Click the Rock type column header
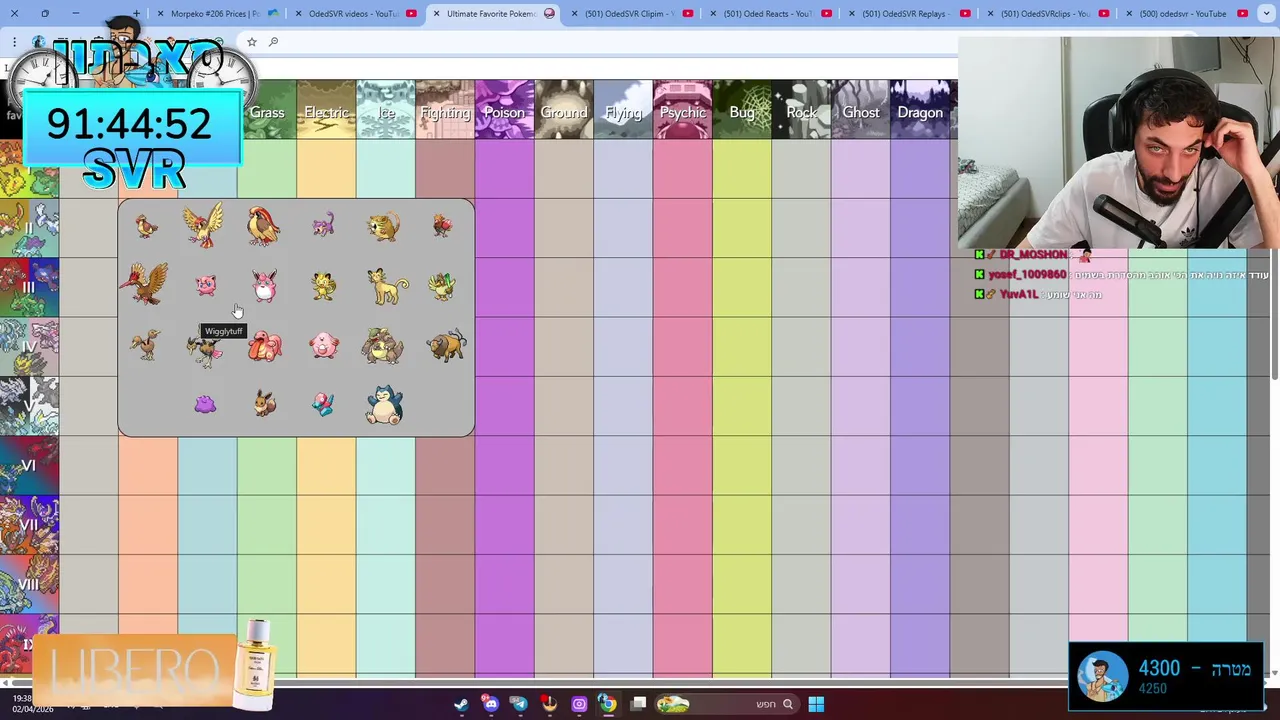This screenshot has height=720, width=1280. click(801, 110)
